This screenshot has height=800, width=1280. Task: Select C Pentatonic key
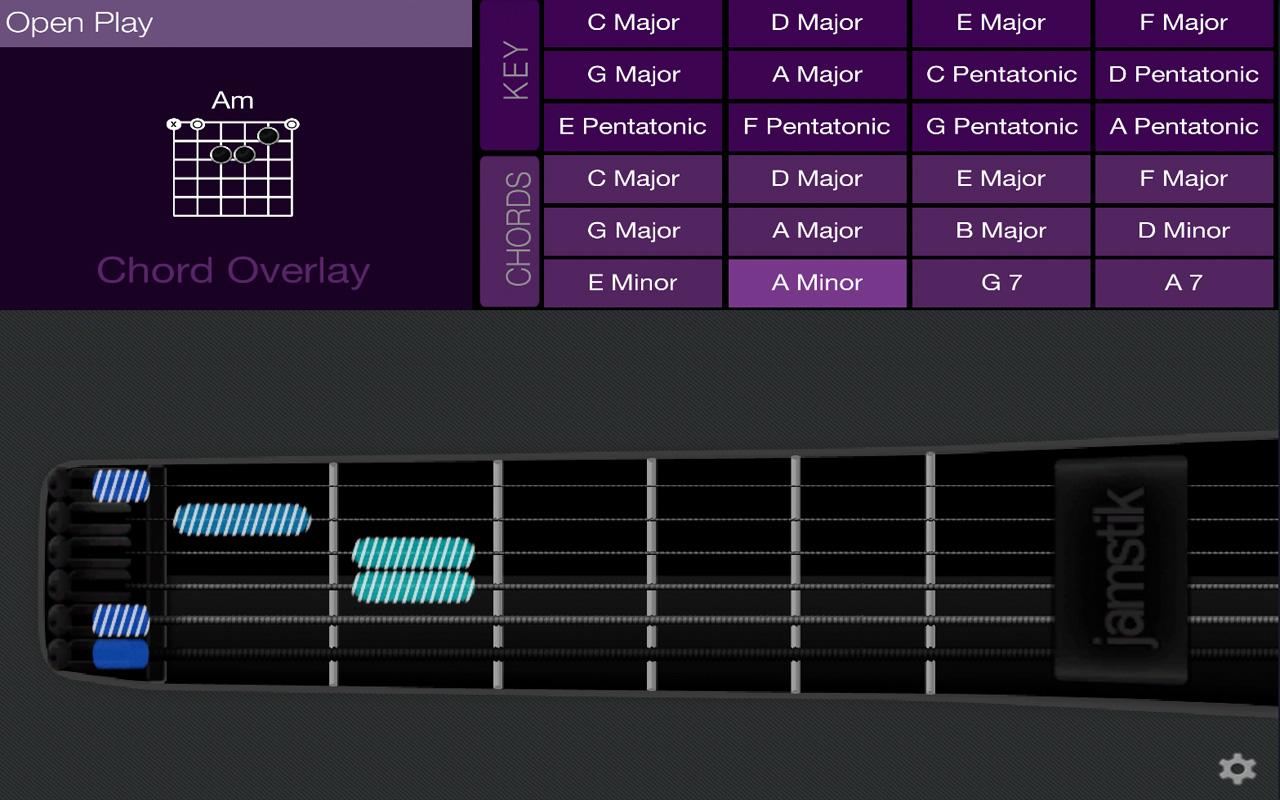(x=1001, y=75)
